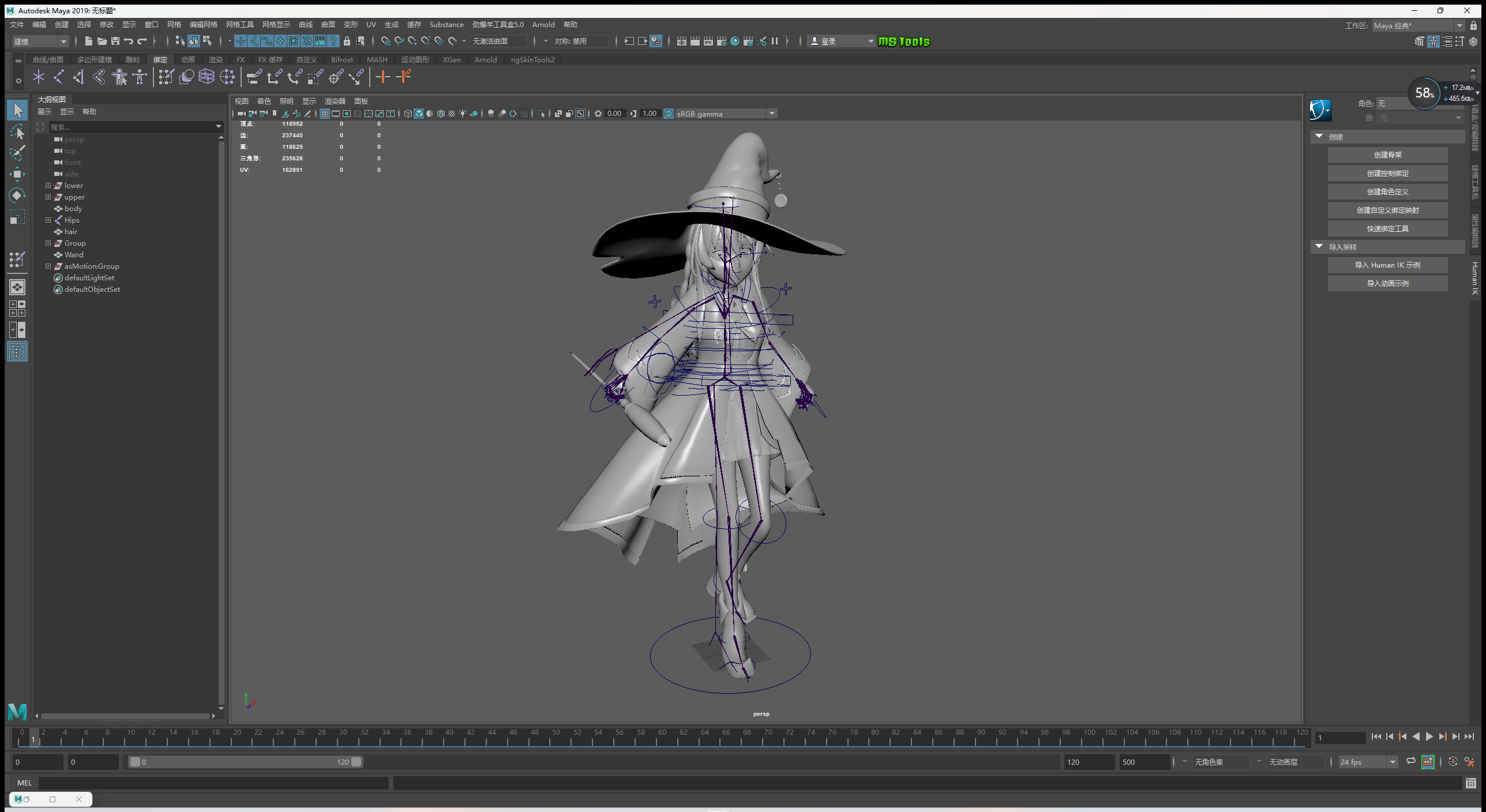Open the 24 fps frame rate dropdown

tap(1393, 762)
